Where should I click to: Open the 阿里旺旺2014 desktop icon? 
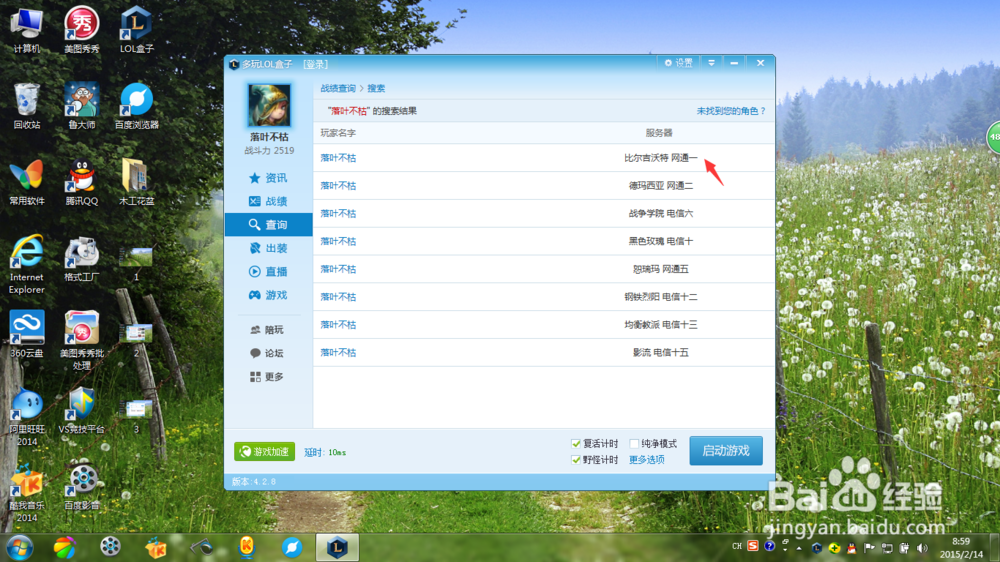26,416
